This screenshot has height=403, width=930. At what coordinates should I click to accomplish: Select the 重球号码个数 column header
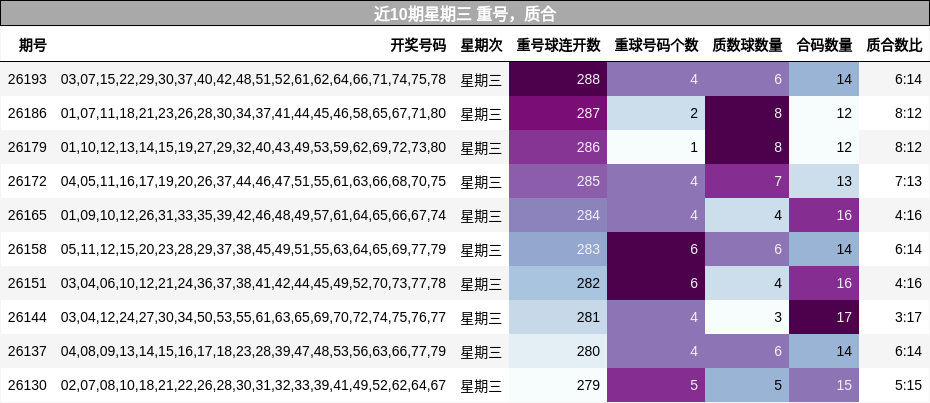click(x=656, y=45)
